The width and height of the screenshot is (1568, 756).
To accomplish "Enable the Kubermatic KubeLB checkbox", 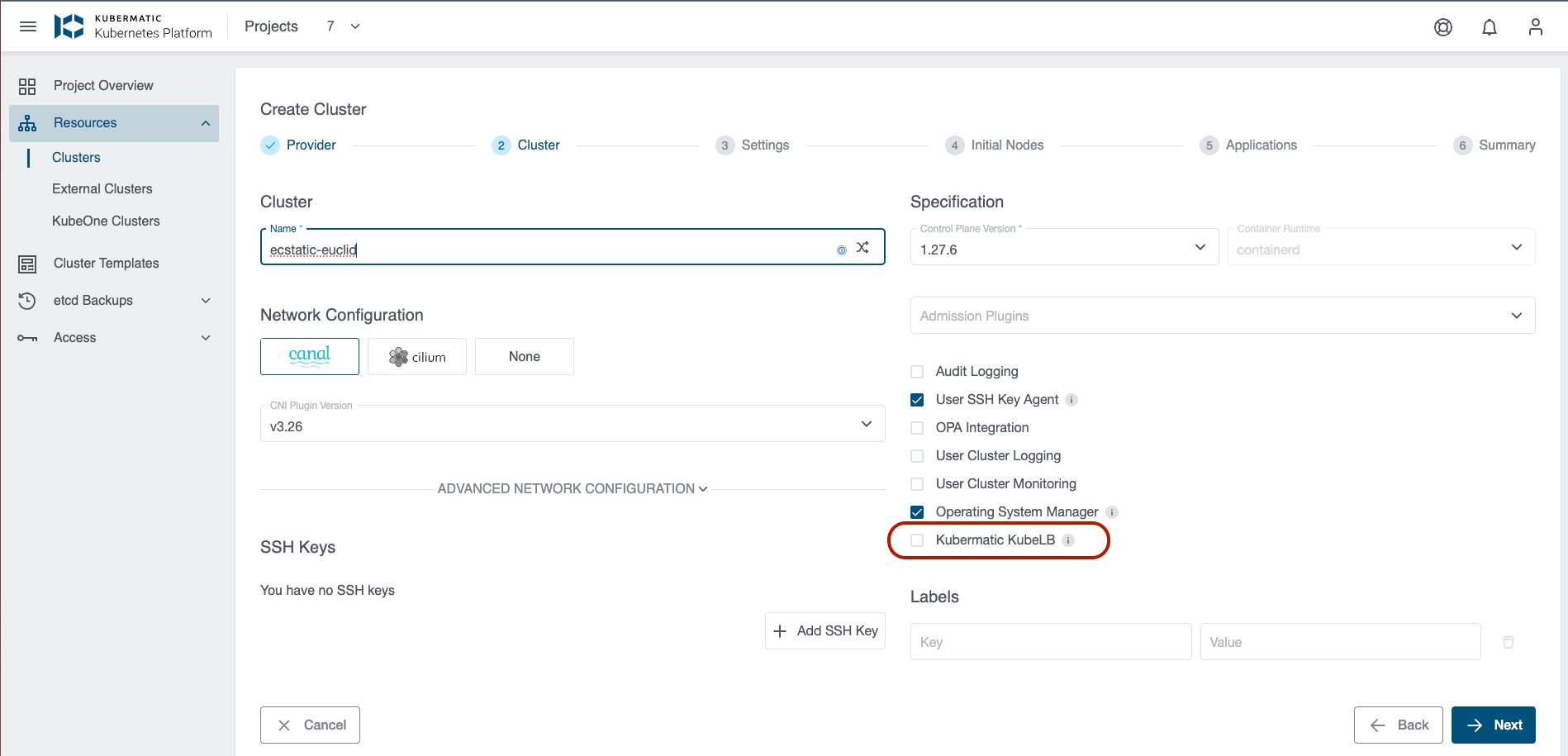I will (x=916, y=540).
